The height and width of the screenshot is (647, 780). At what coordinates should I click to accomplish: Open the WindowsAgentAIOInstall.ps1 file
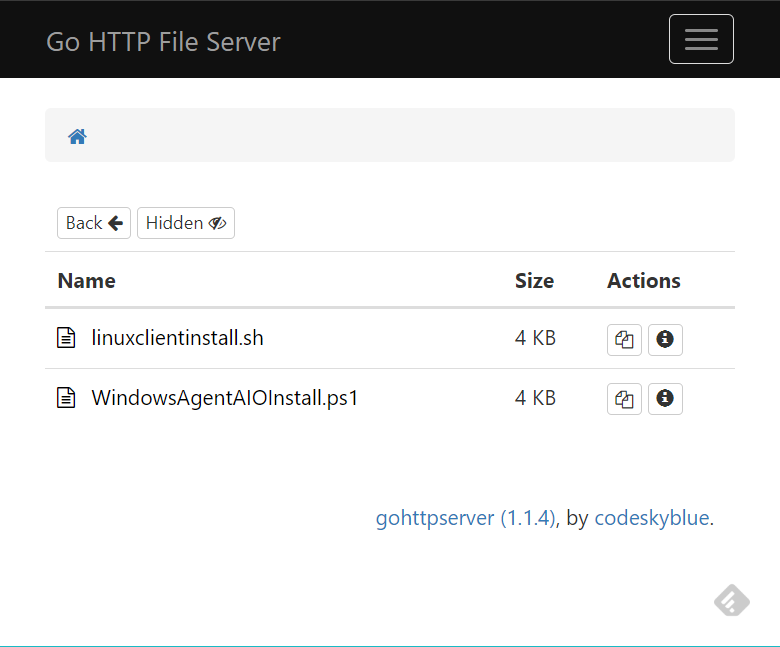coord(224,398)
